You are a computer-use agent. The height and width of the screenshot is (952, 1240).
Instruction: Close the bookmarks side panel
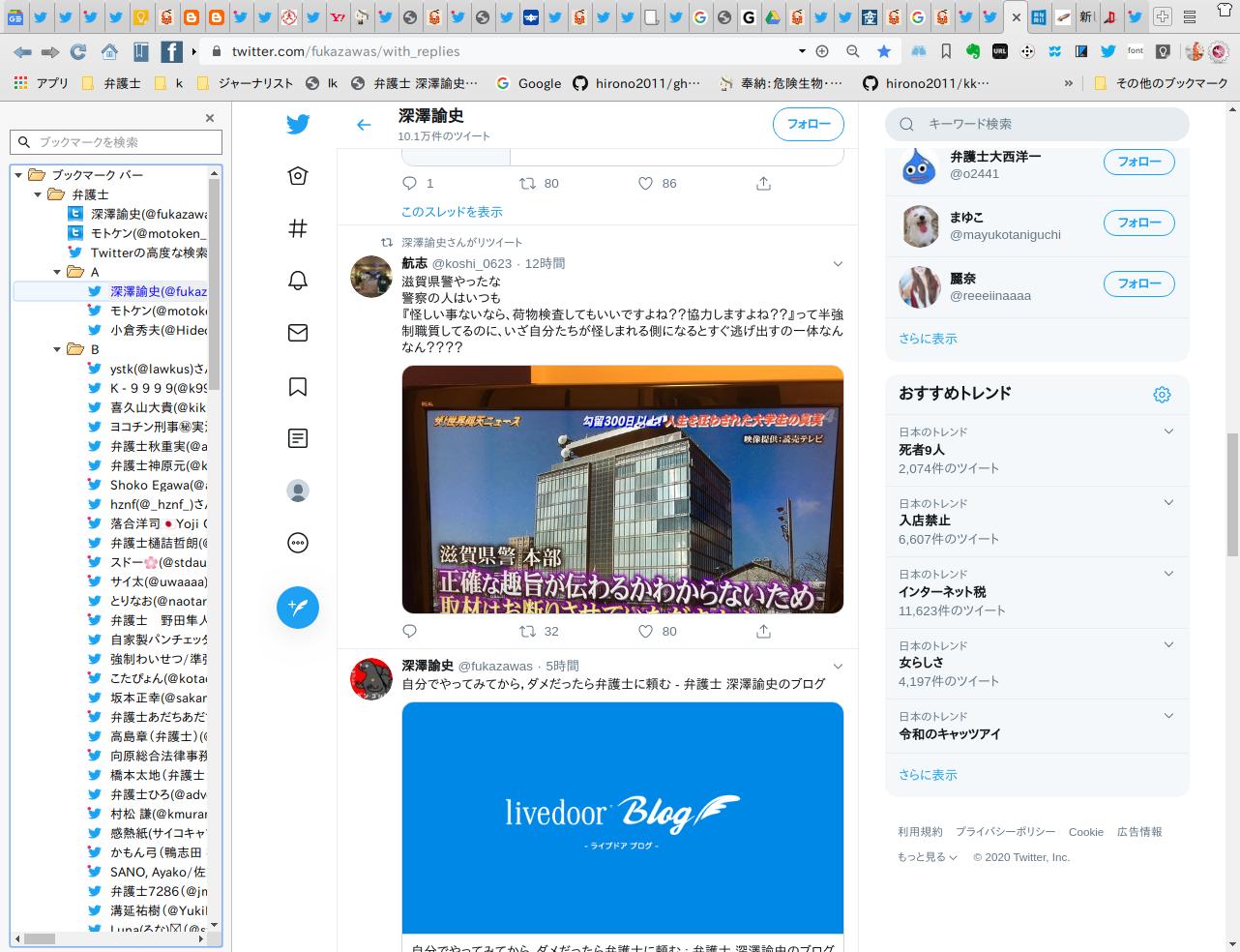click(x=209, y=118)
